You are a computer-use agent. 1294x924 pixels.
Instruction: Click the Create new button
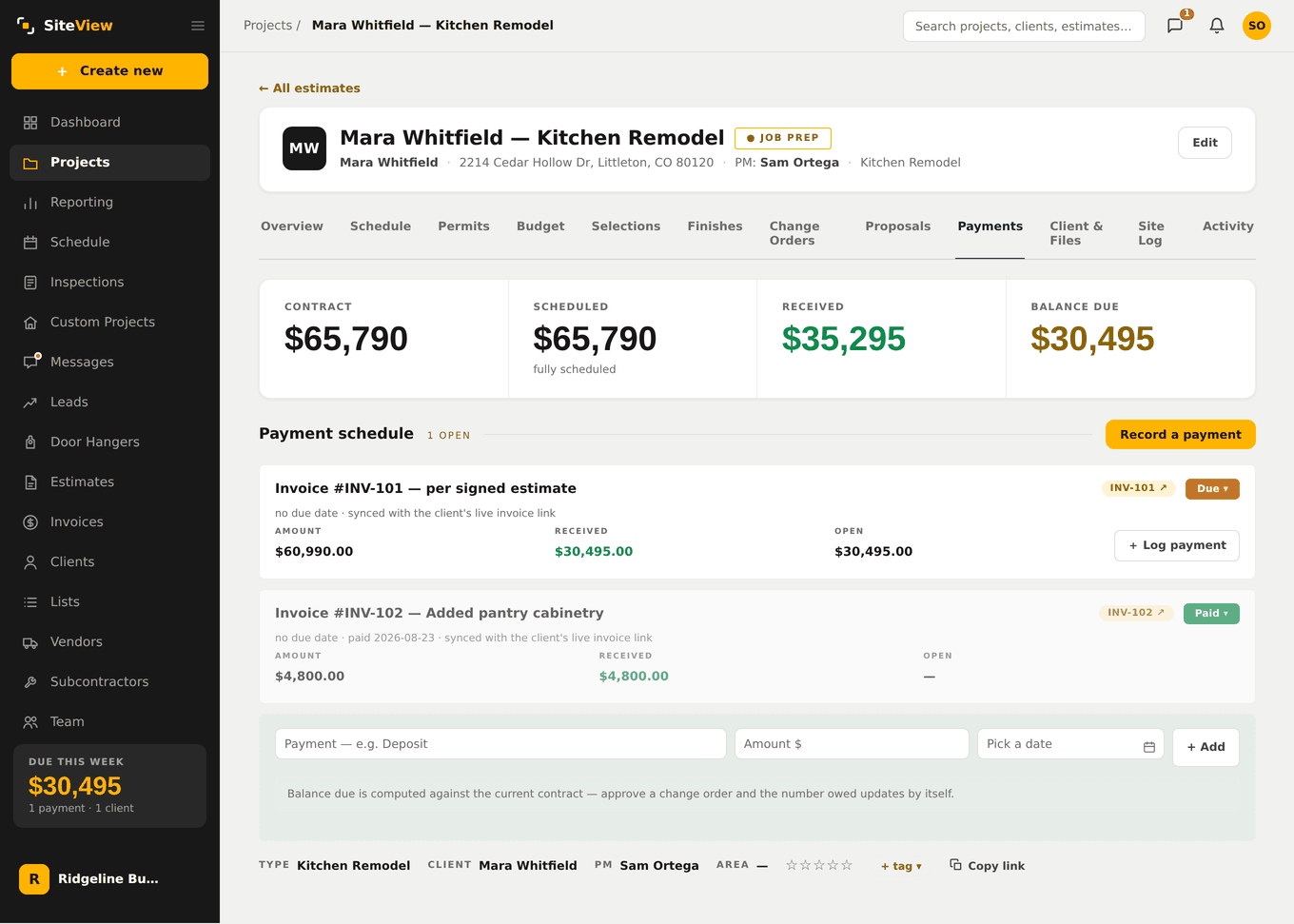click(x=109, y=71)
